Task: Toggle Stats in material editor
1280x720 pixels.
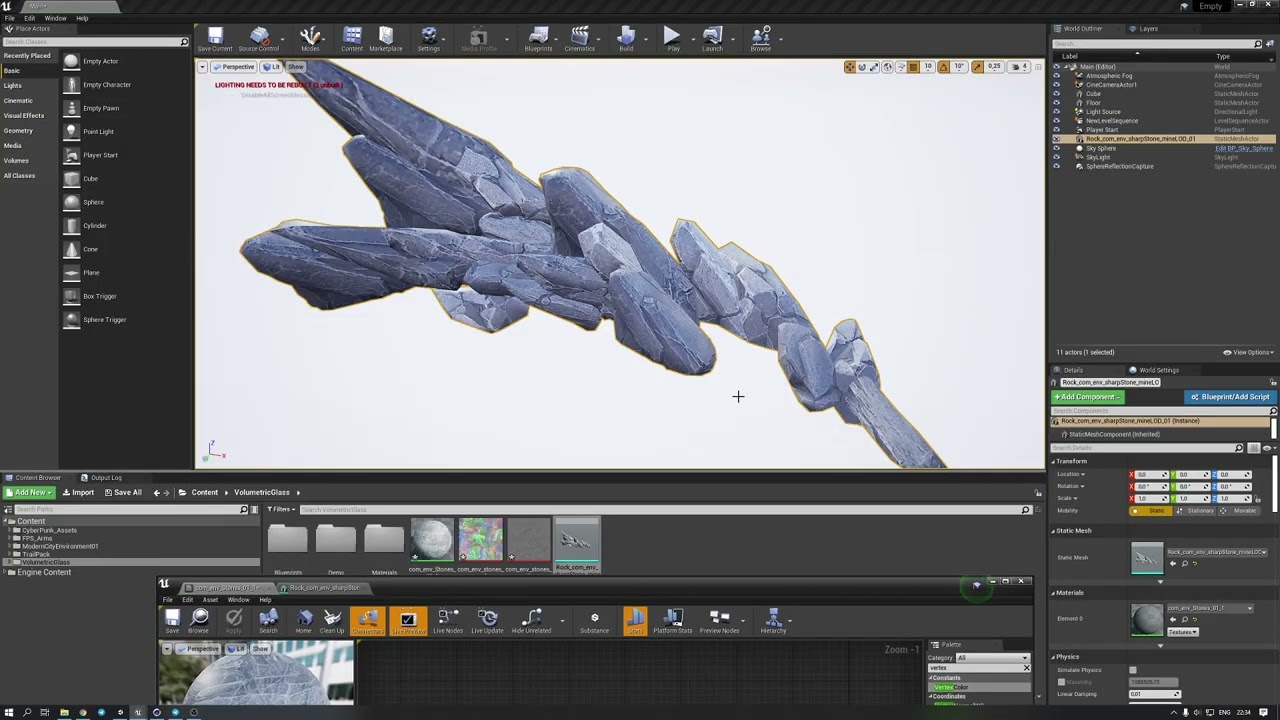Action: click(634, 621)
